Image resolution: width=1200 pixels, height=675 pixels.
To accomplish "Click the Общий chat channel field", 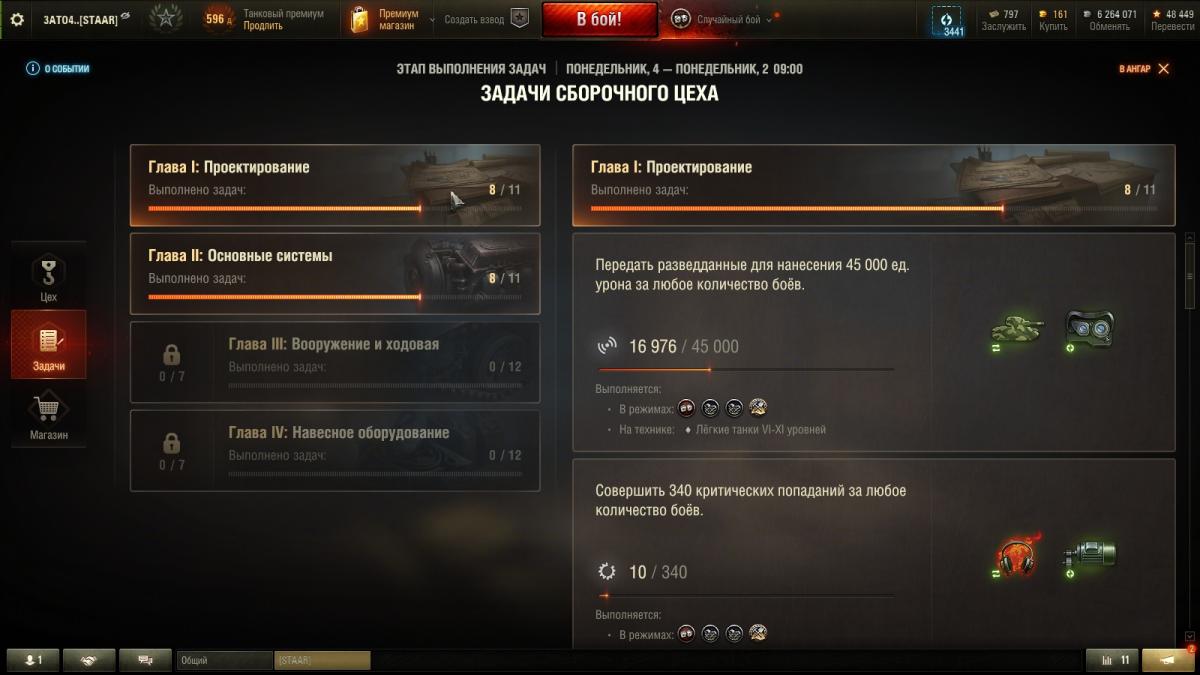I will click(224, 660).
